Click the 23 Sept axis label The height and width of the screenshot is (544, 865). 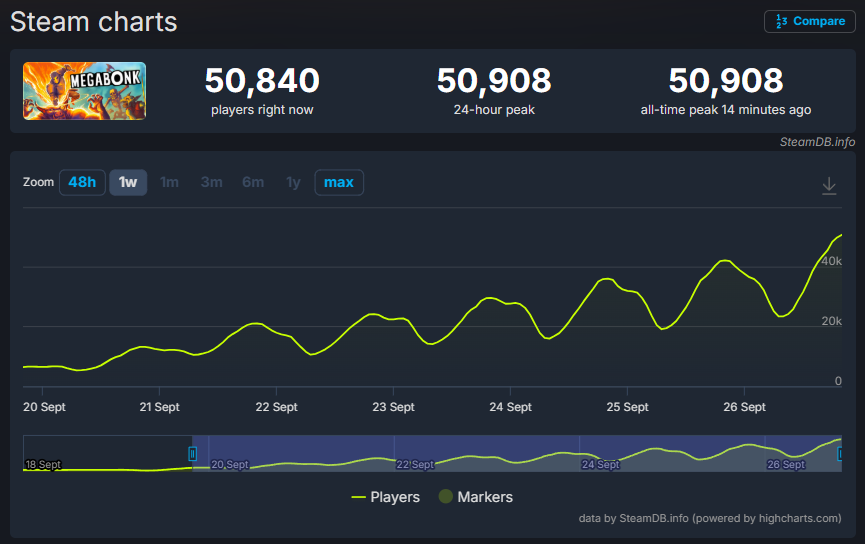pyautogui.click(x=393, y=407)
